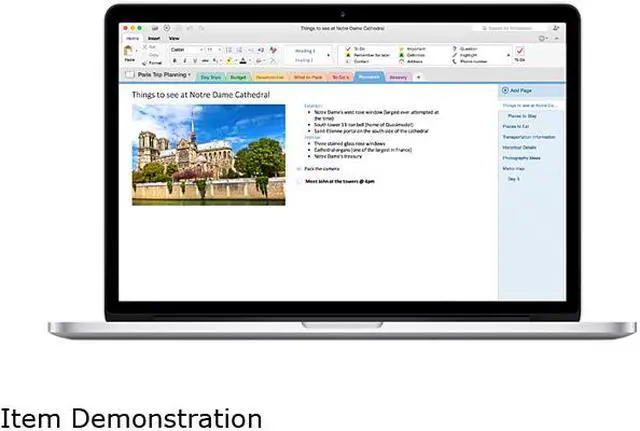Toggle strikethrough formatting

coord(205,61)
